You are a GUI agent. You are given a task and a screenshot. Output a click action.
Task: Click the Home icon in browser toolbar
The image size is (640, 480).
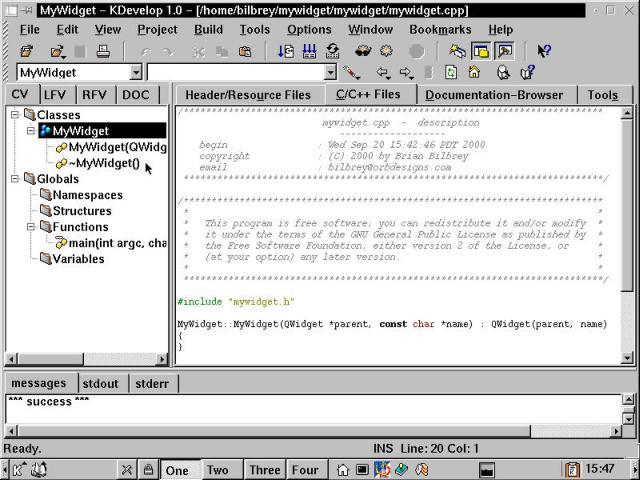tap(475, 73)
